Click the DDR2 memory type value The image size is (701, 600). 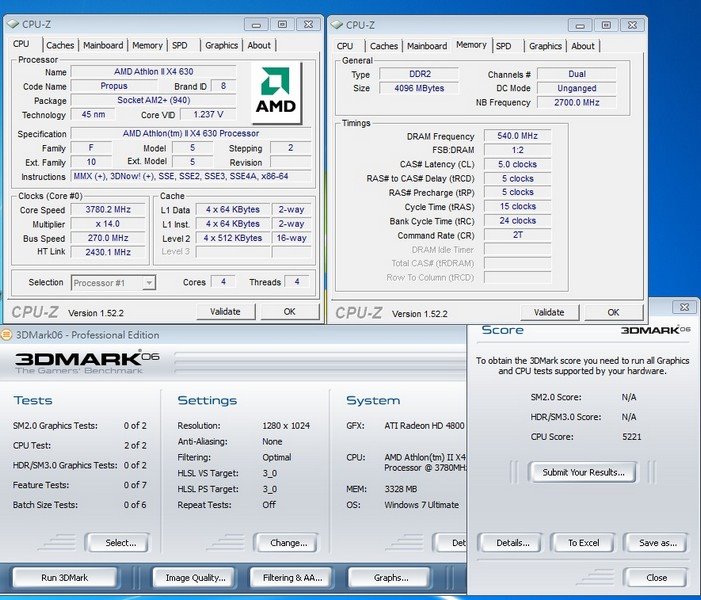click(x=419, y=74)
